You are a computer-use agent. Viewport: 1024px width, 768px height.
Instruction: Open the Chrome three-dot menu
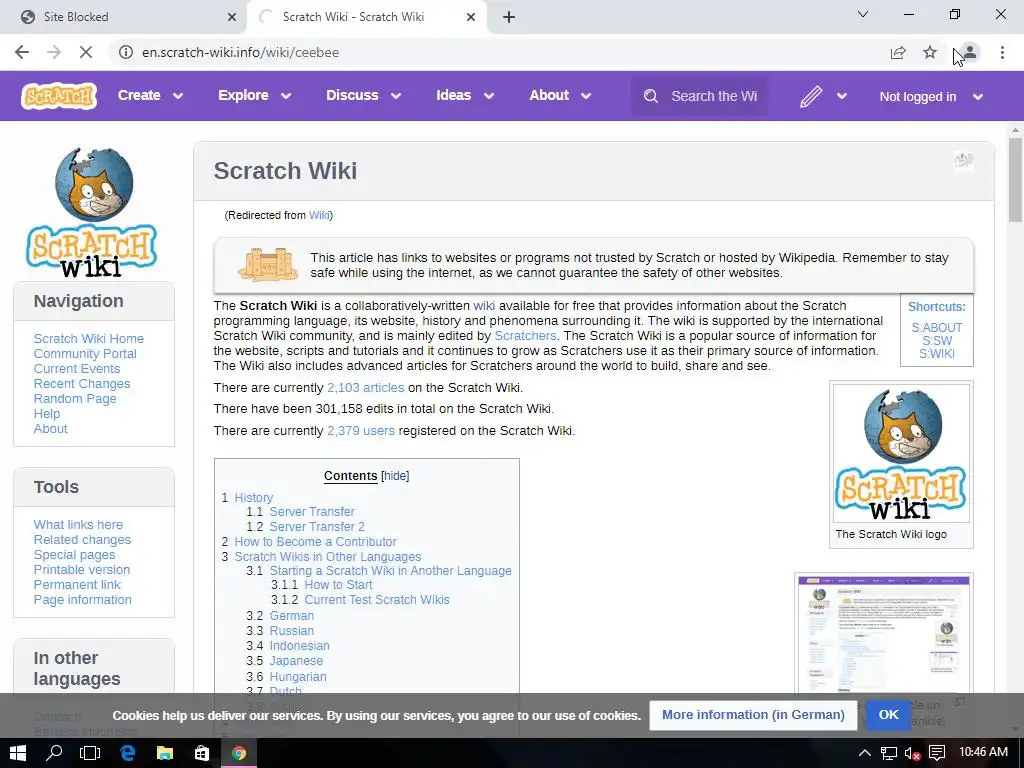1002,52
